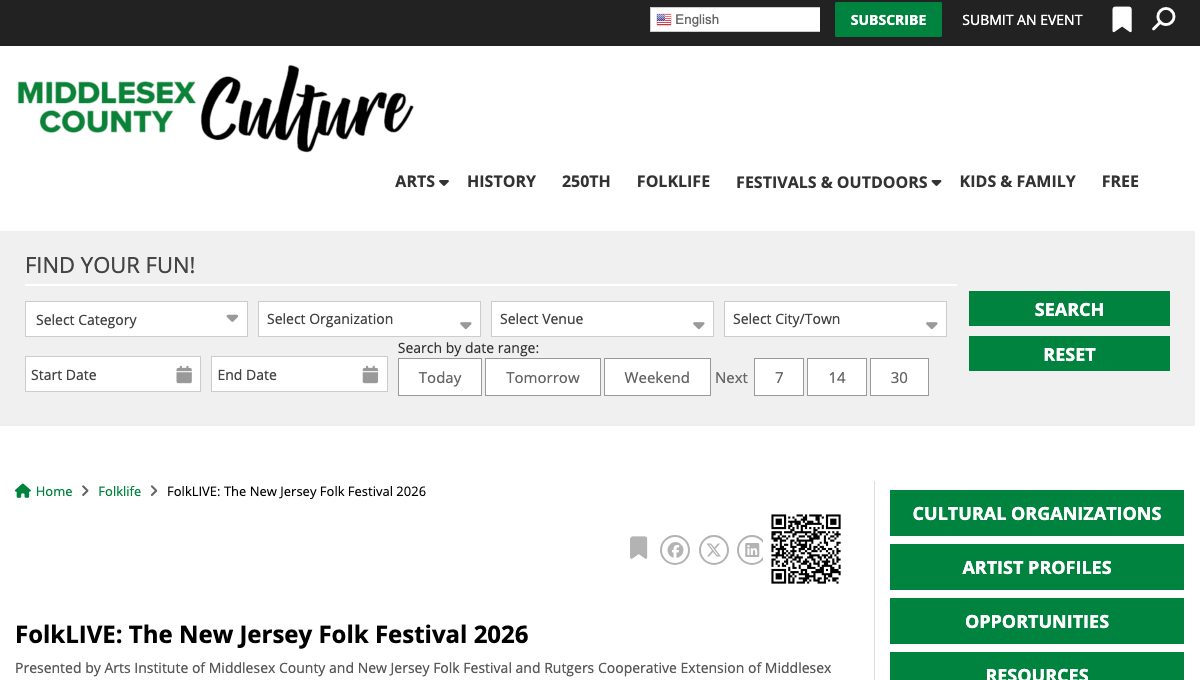
Task: Click the Subscribe button
Action: click(x=888, y=20)
